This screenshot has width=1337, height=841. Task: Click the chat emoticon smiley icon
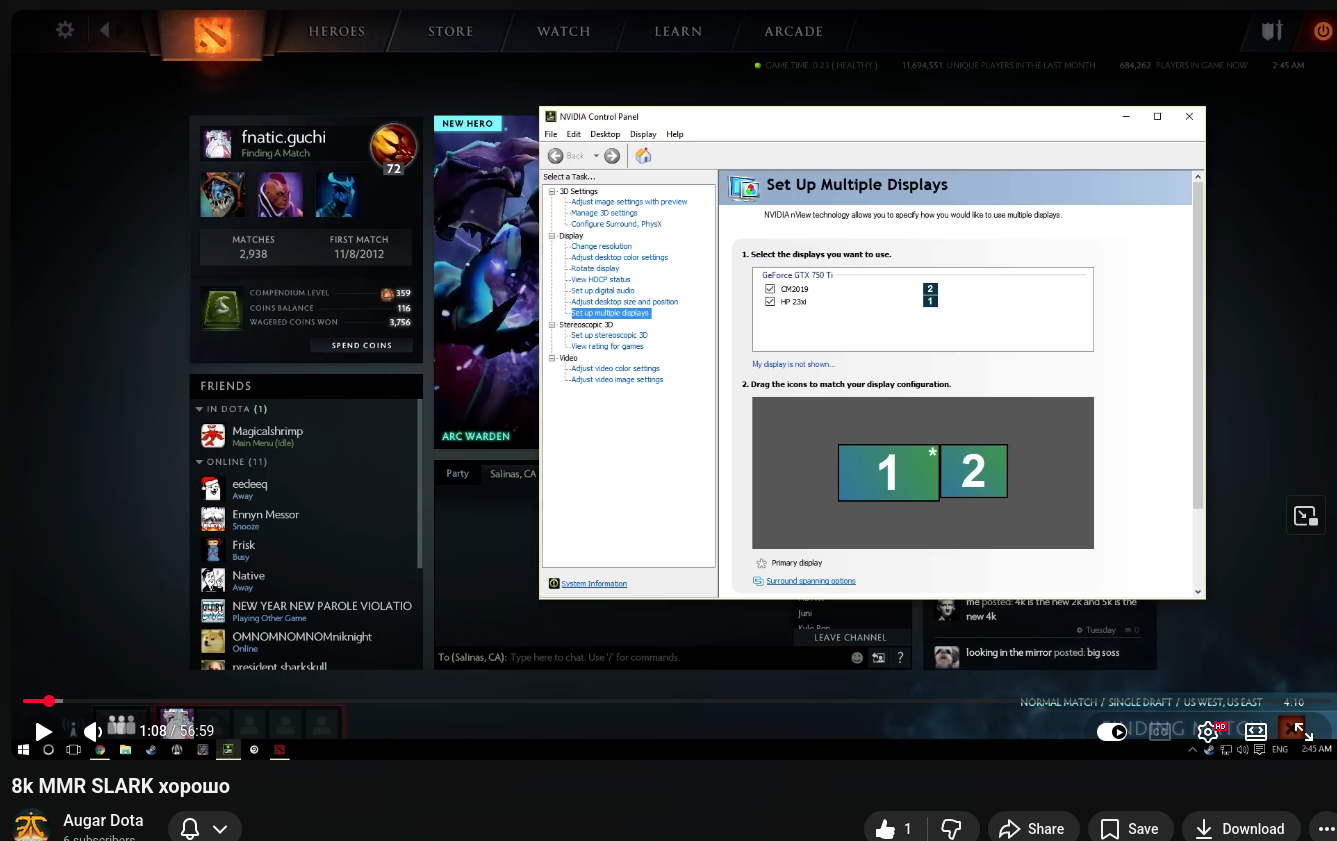pos(857,657)
